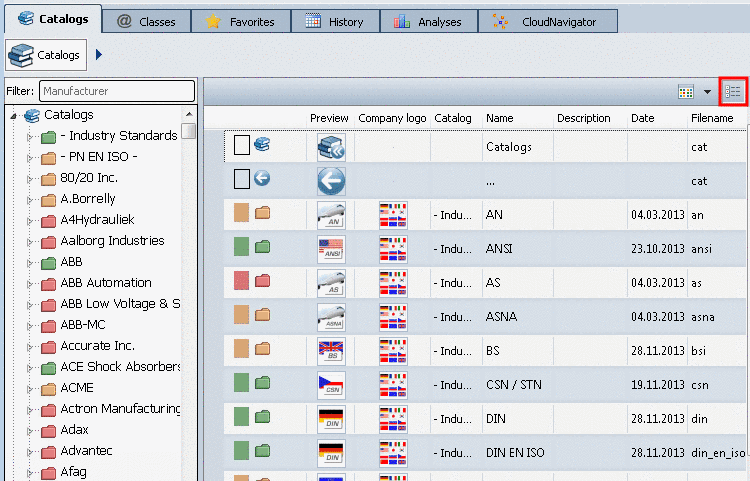Image resolution: width=750 pixels, height=481 pixels.
Task: Click company logo flags in AN row
Action: pos(394,215)
